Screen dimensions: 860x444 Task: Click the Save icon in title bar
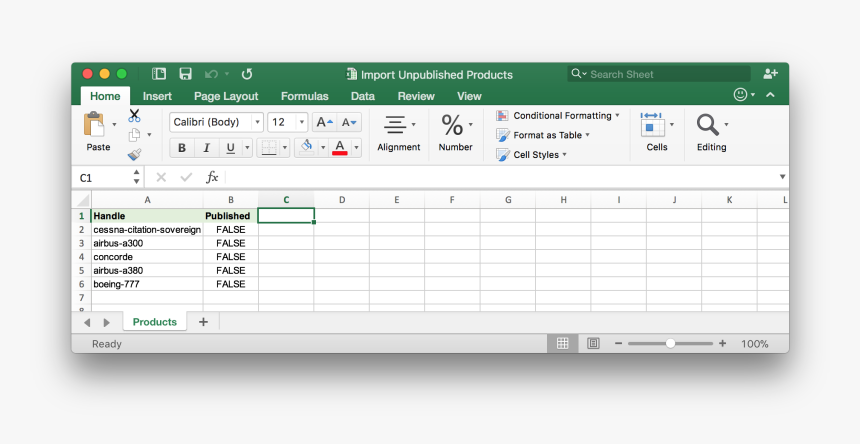185,74
